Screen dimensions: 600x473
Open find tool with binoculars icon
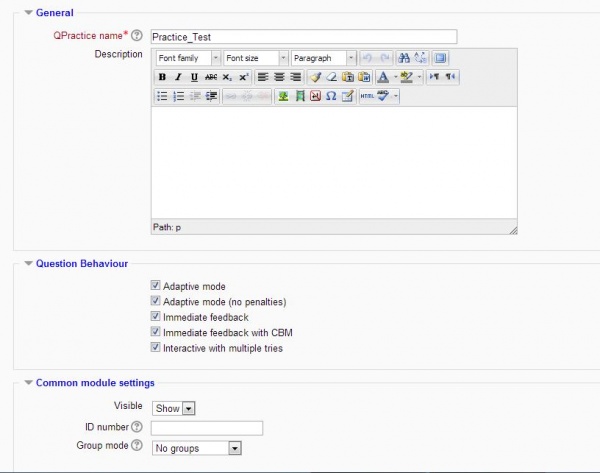point(403,58)
